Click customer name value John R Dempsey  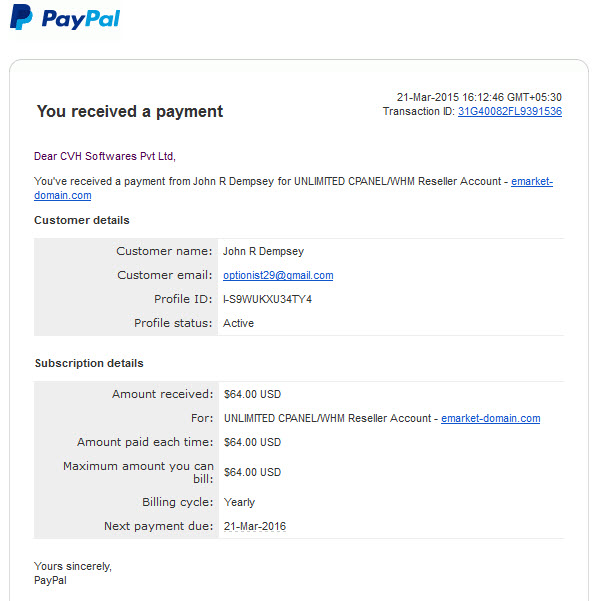coord(263,252)
